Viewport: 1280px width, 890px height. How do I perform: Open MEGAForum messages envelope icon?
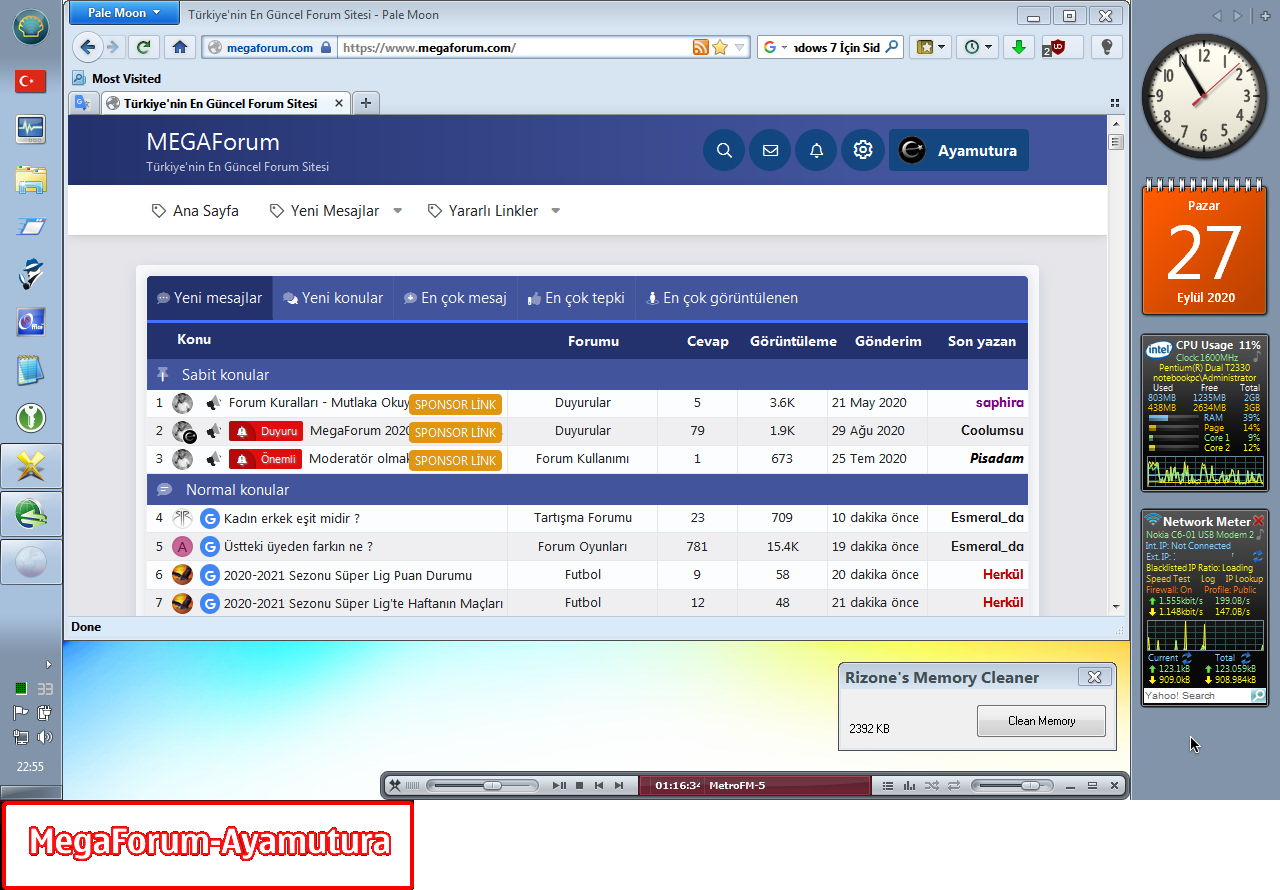pos(770,150)
